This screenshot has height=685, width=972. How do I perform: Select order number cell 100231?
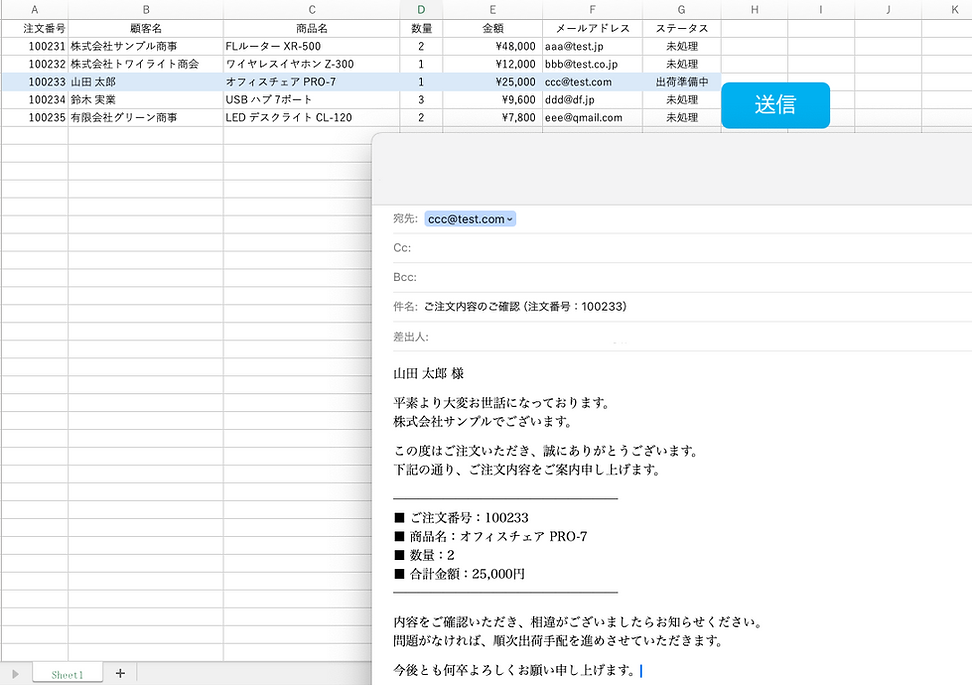click(35, 46)
